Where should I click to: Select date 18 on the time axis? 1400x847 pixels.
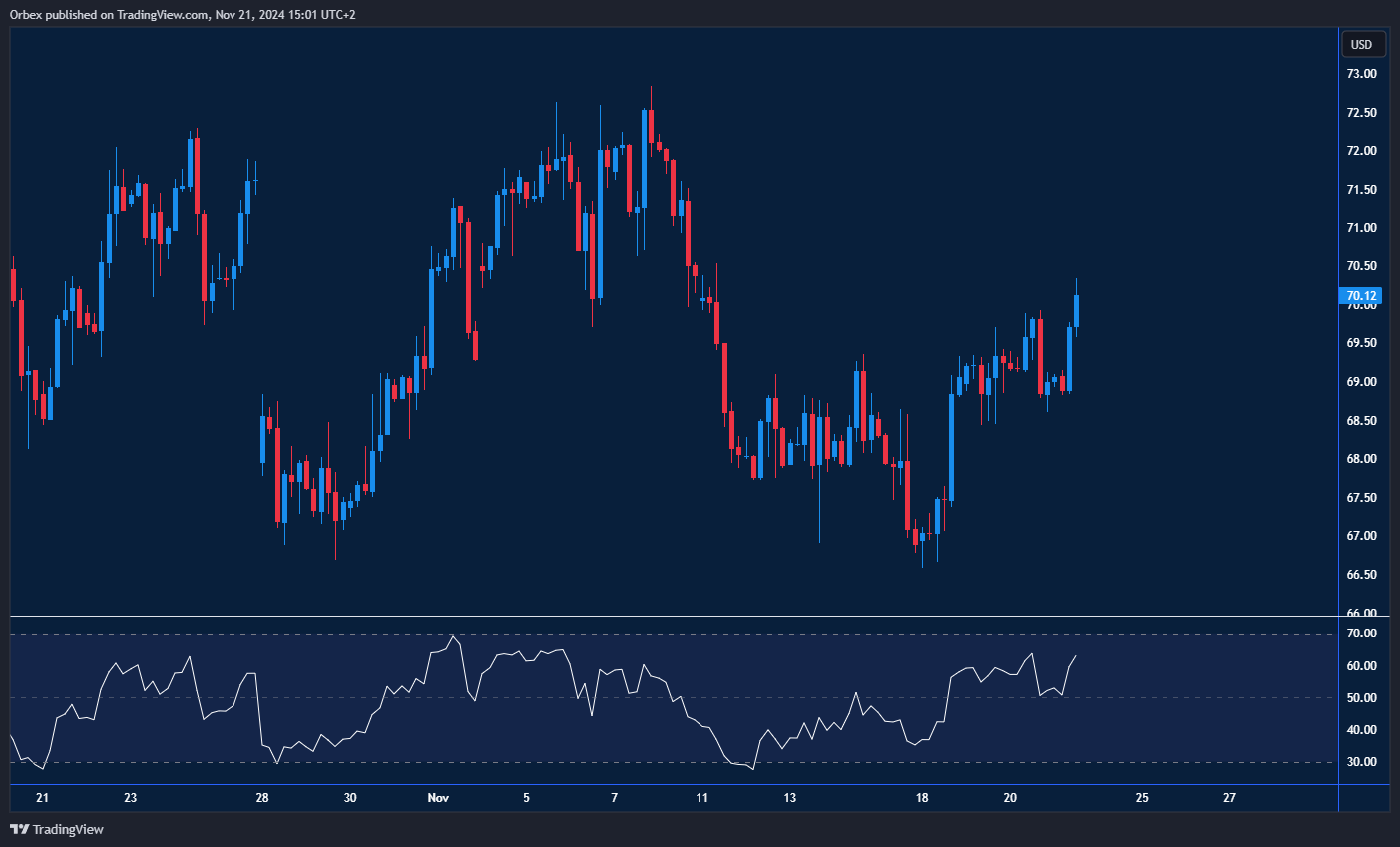click(x=922, y=798)
